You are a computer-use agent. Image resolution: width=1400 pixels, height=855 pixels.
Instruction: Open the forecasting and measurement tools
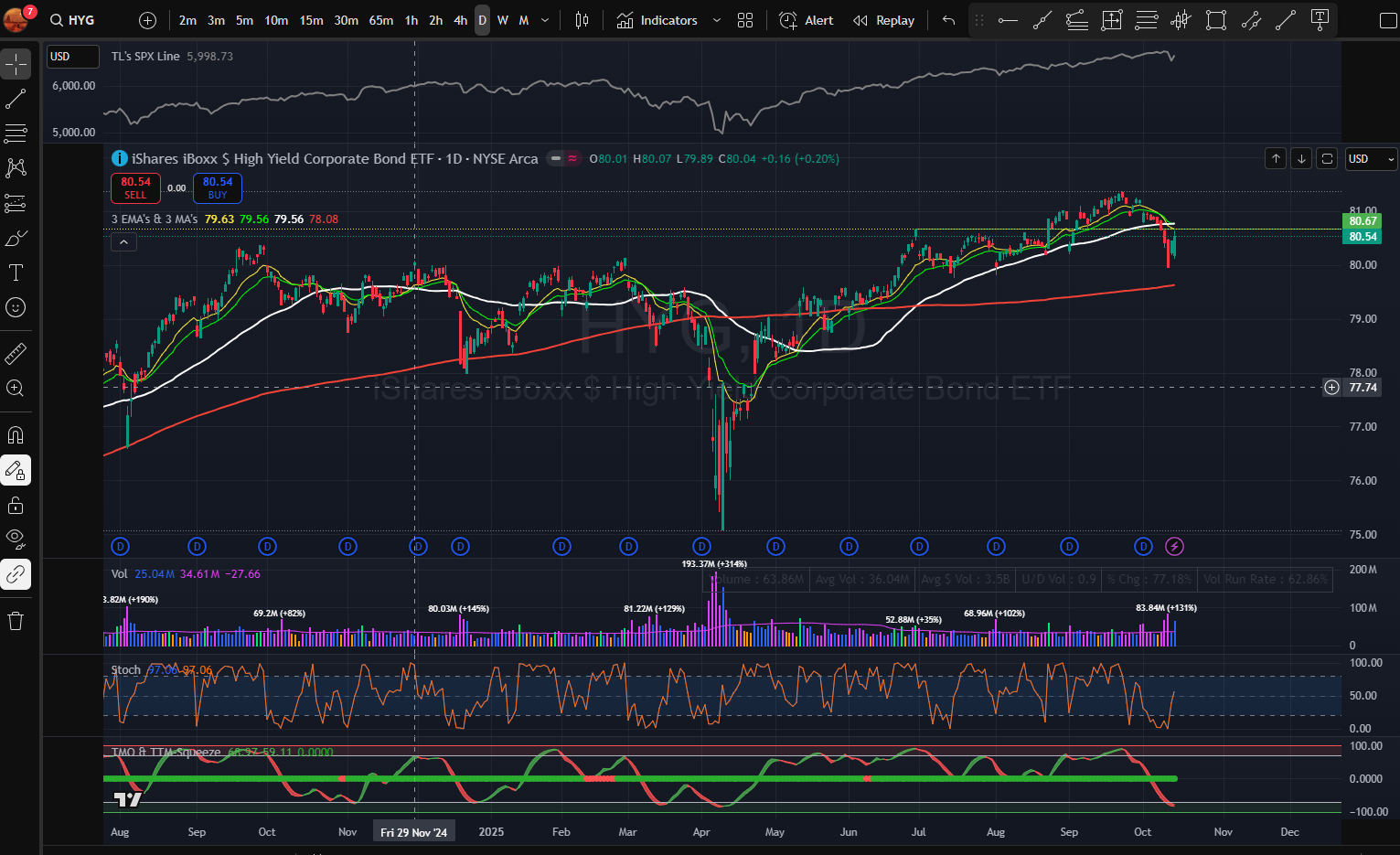[x=16, y=203]
